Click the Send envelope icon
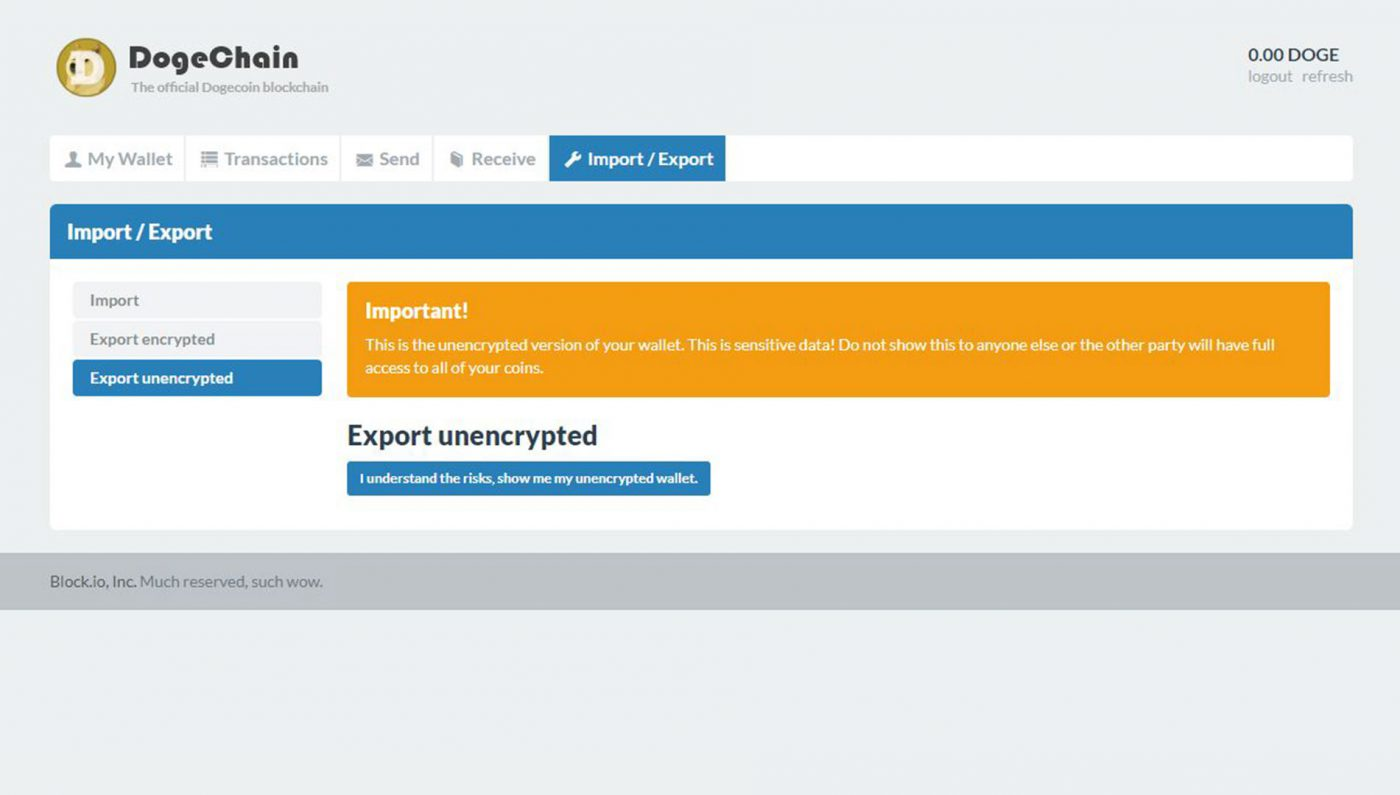Screen dimensions: 1400x795 pos(364,160)
